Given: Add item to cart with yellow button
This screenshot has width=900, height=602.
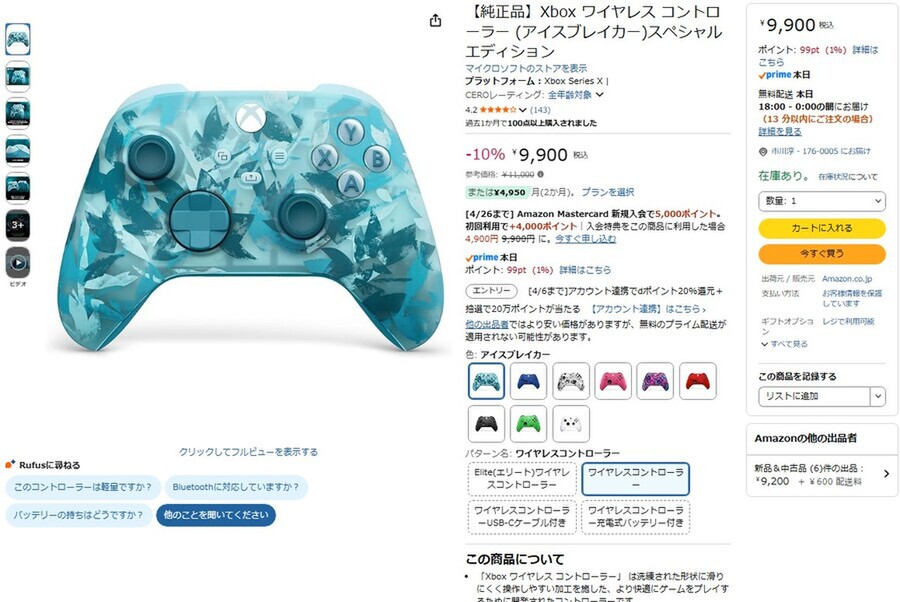Looking at the screenshot, I should click(x=821, y=228).
